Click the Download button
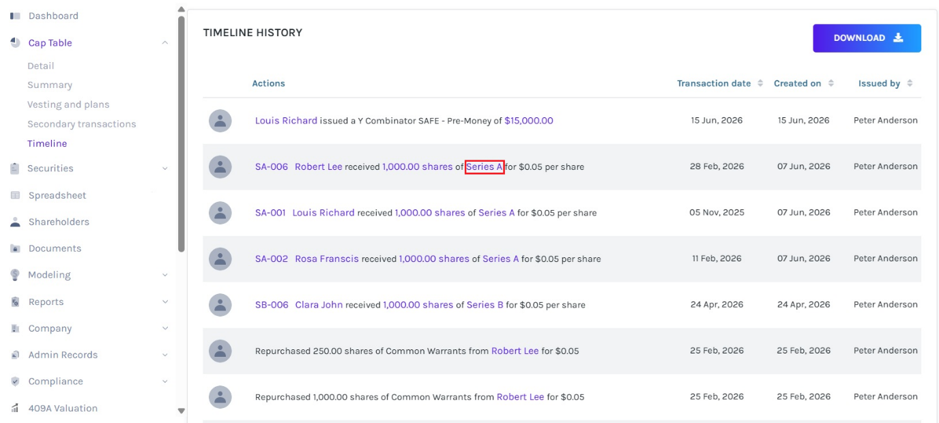Image resolution: width=939 pixels, height=423 pixels. click(867, 38)
